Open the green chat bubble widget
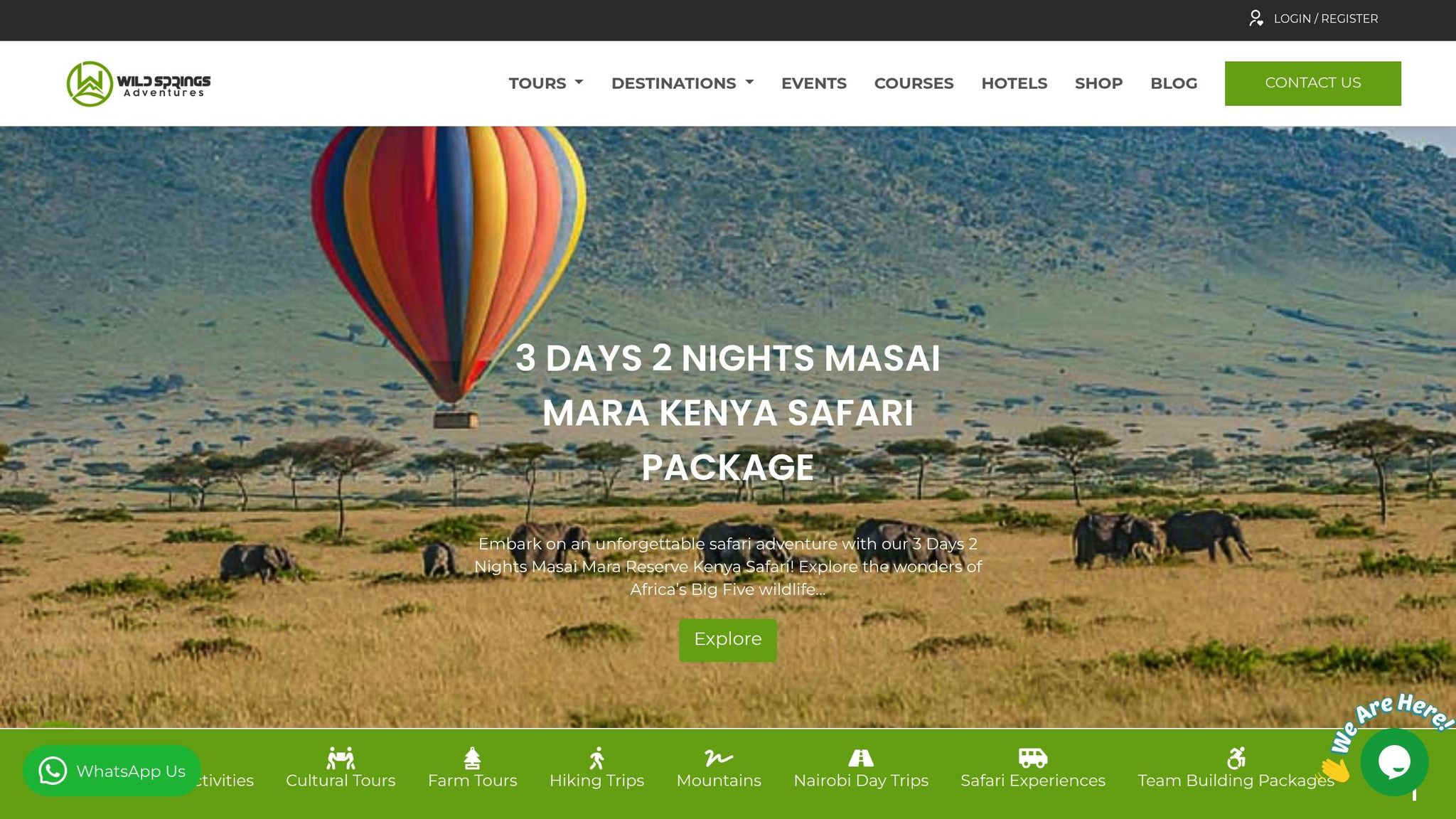 (1394, 762)
